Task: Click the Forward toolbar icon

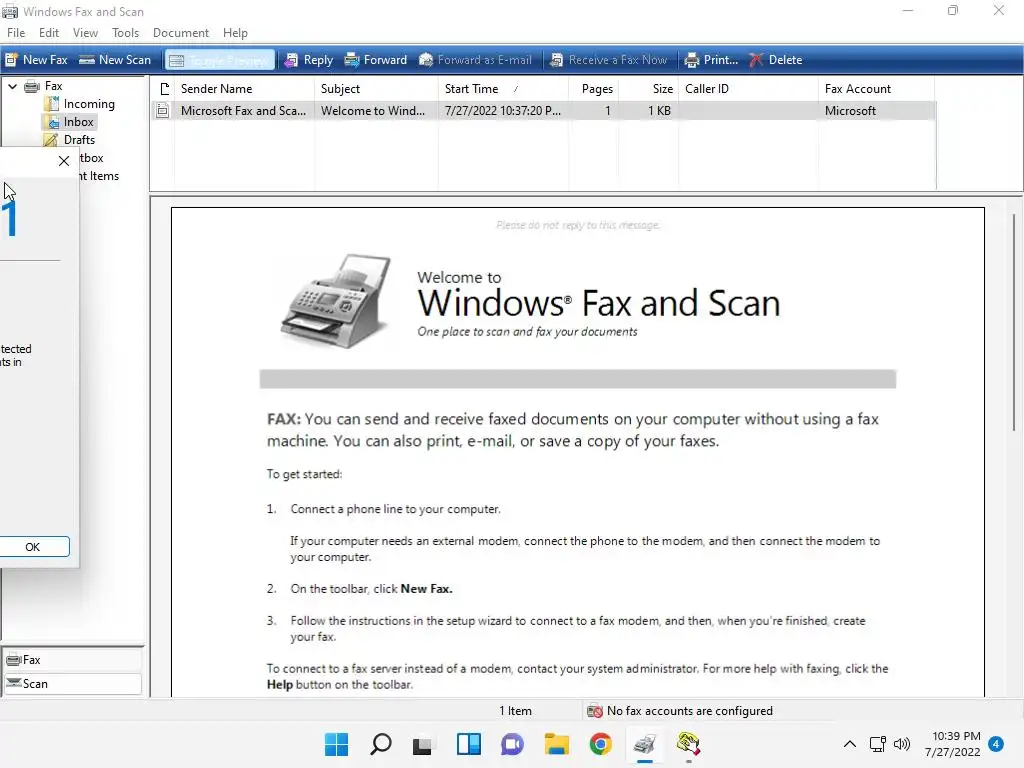Action: 352,60
